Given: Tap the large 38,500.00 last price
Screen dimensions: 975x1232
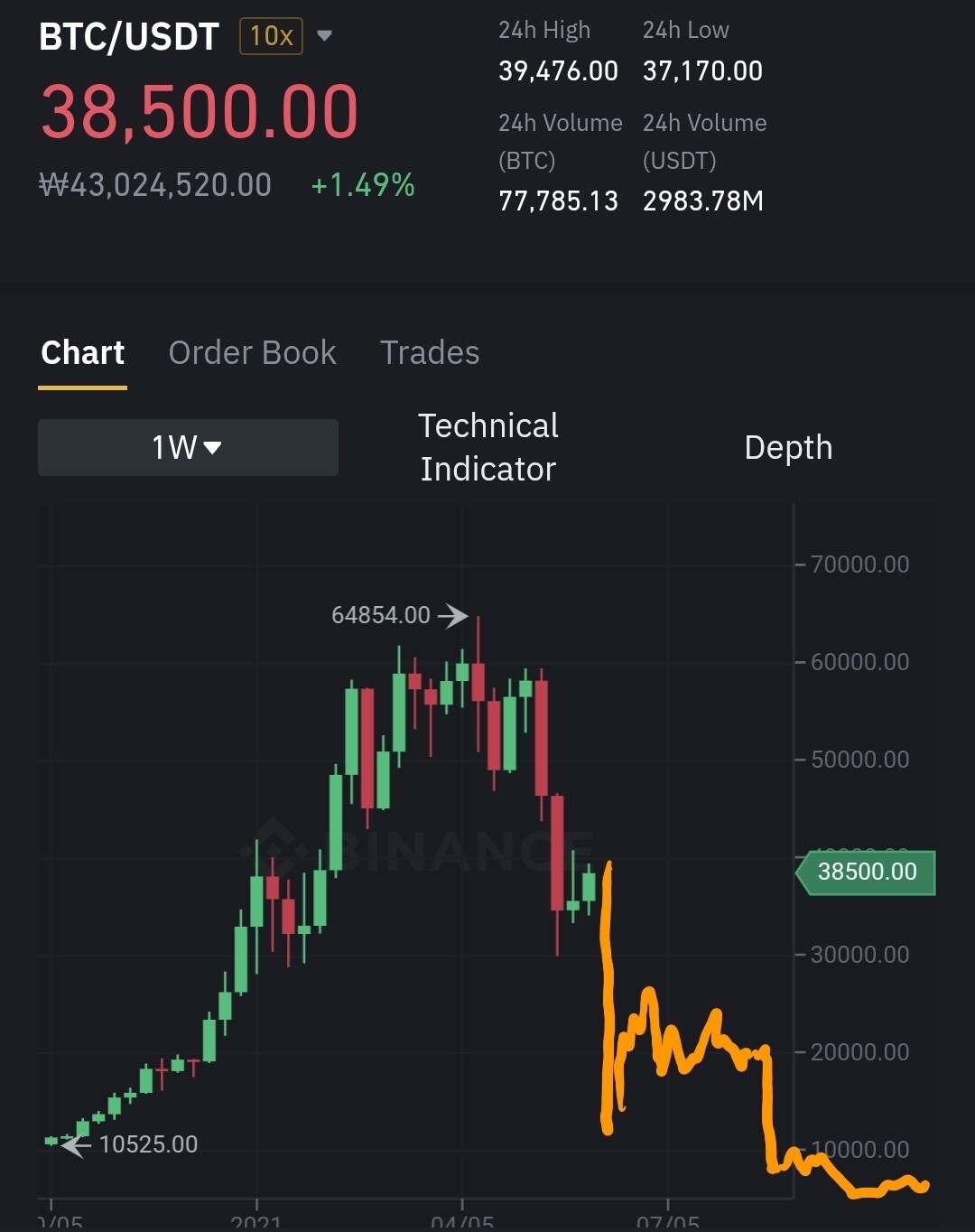Looking at the screenshot, I should [x=200, y=112].
